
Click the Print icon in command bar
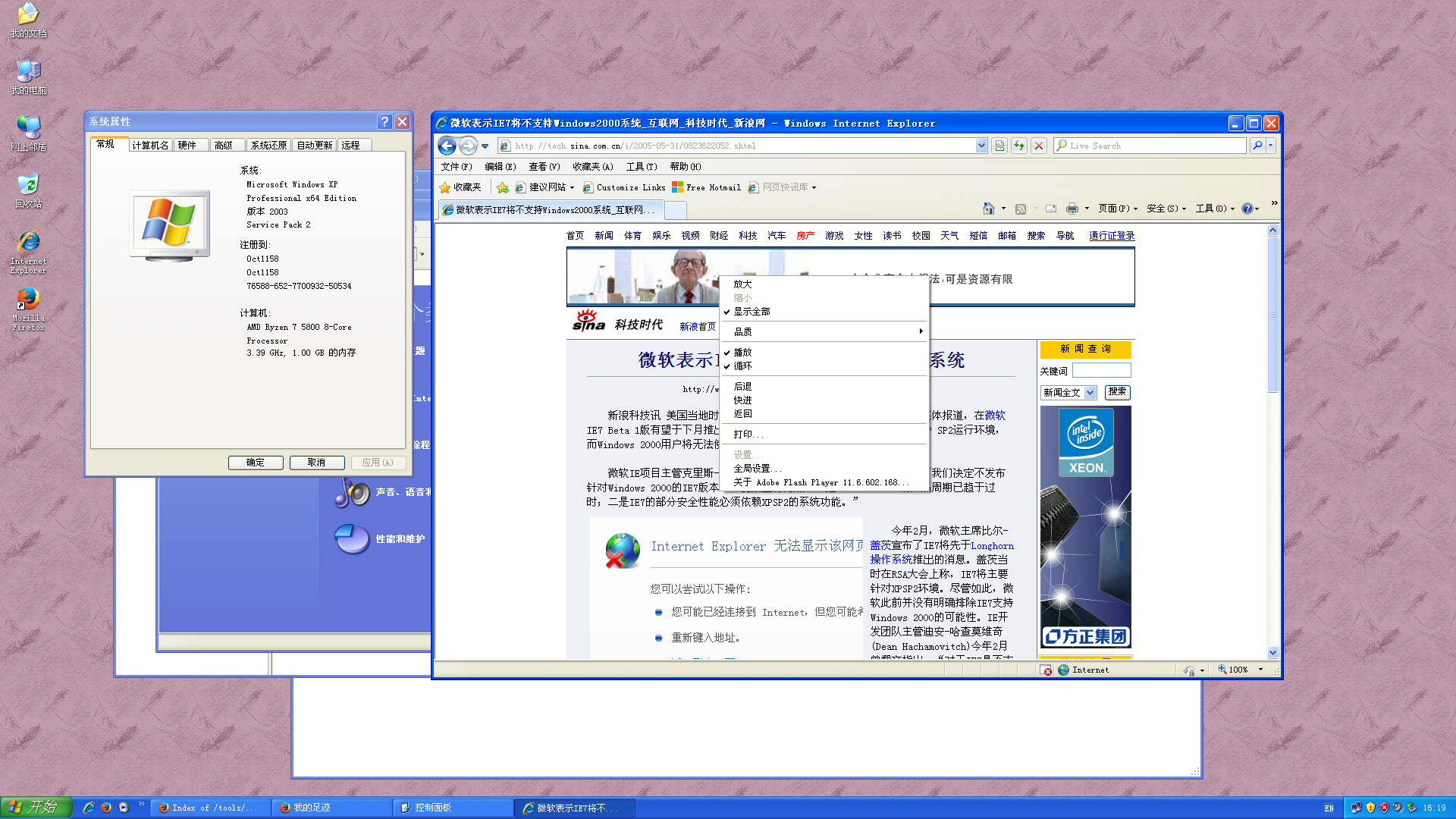click(x=1072, y=209)
